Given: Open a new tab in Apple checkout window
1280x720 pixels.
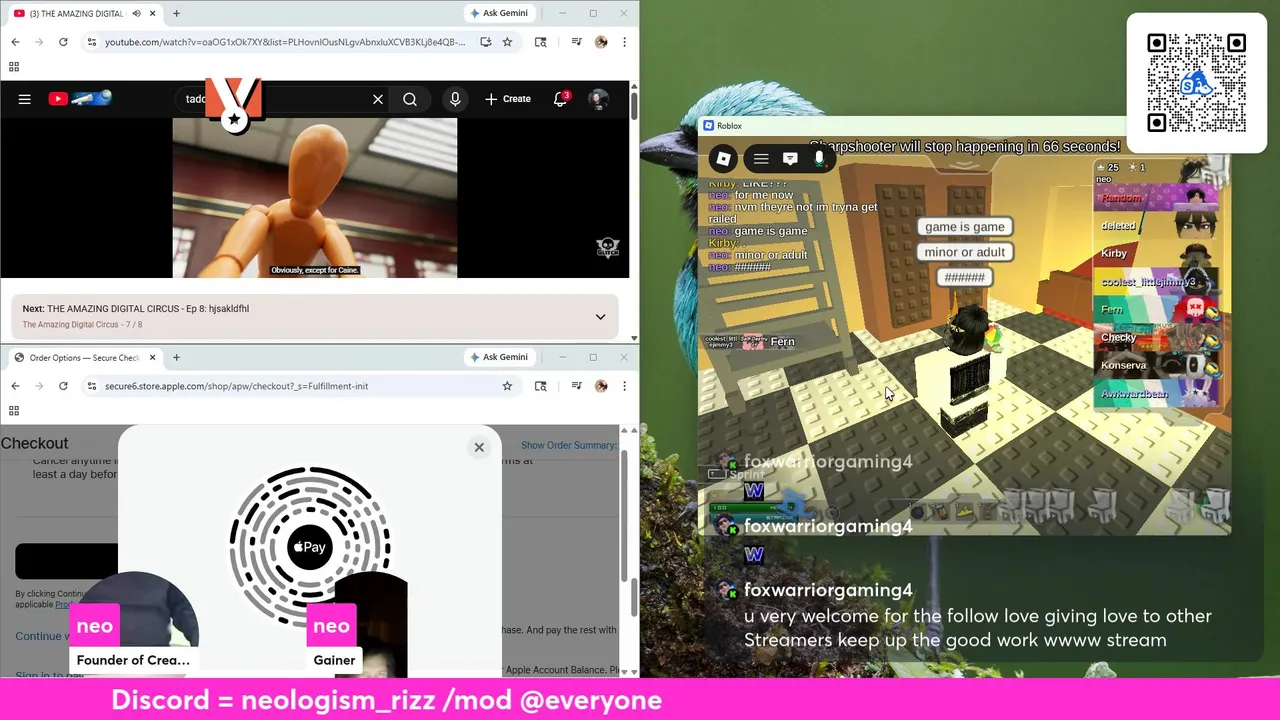Looking at the screenshot, I should [x=176, y=357].
